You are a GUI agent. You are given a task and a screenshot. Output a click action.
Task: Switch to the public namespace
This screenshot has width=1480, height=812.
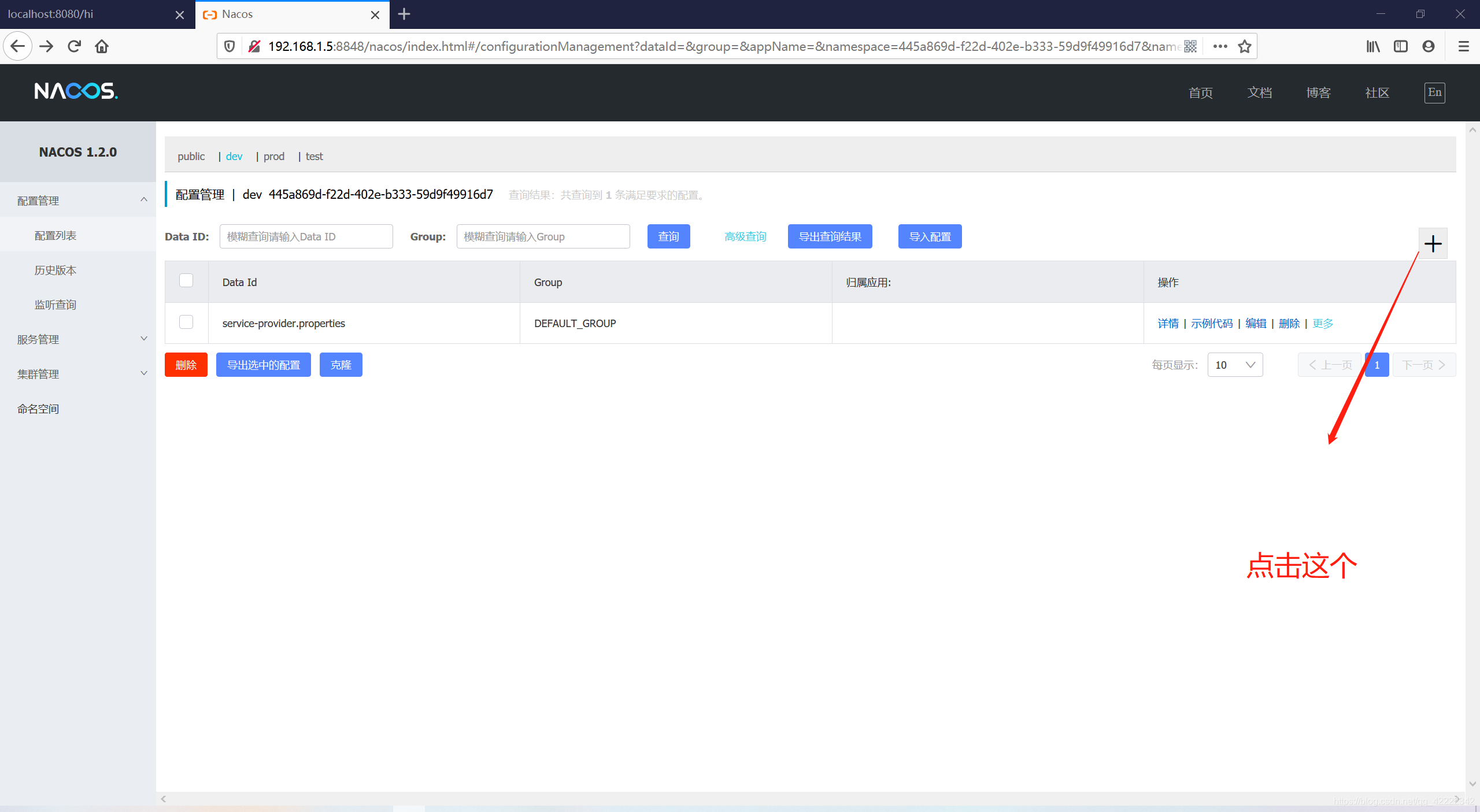coord(191,156)
